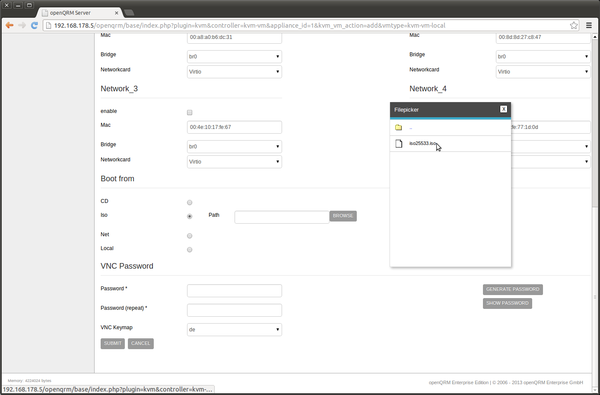This screenshot has width=600, height=395.
Task: Open Network_3 Networkcard dropdown
Action: [x=234, y=162]
